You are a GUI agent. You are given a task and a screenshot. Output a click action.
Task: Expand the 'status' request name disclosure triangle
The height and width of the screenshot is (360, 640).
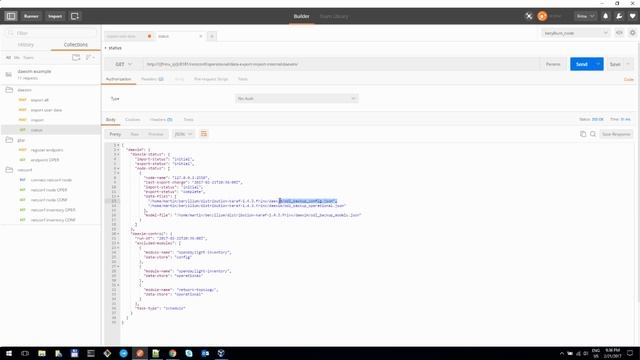[x=106, y=48]
